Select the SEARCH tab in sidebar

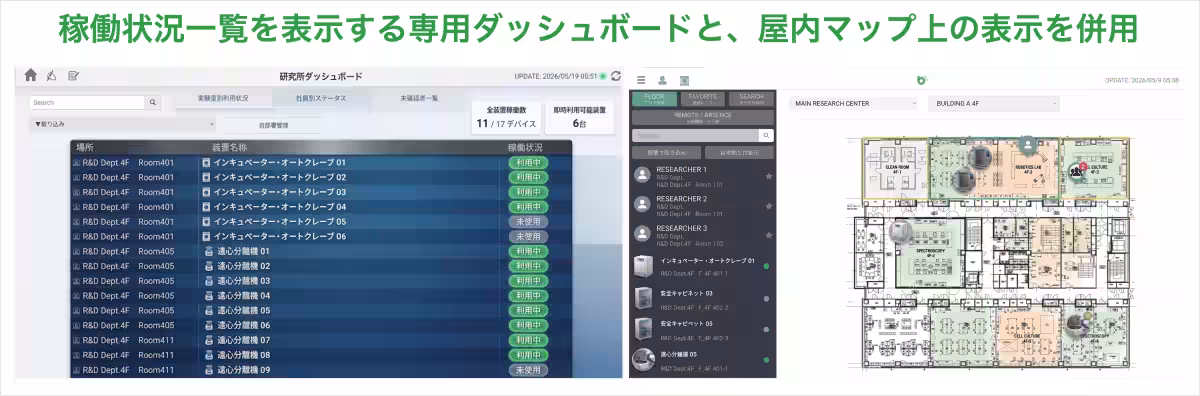click(751, 99)
